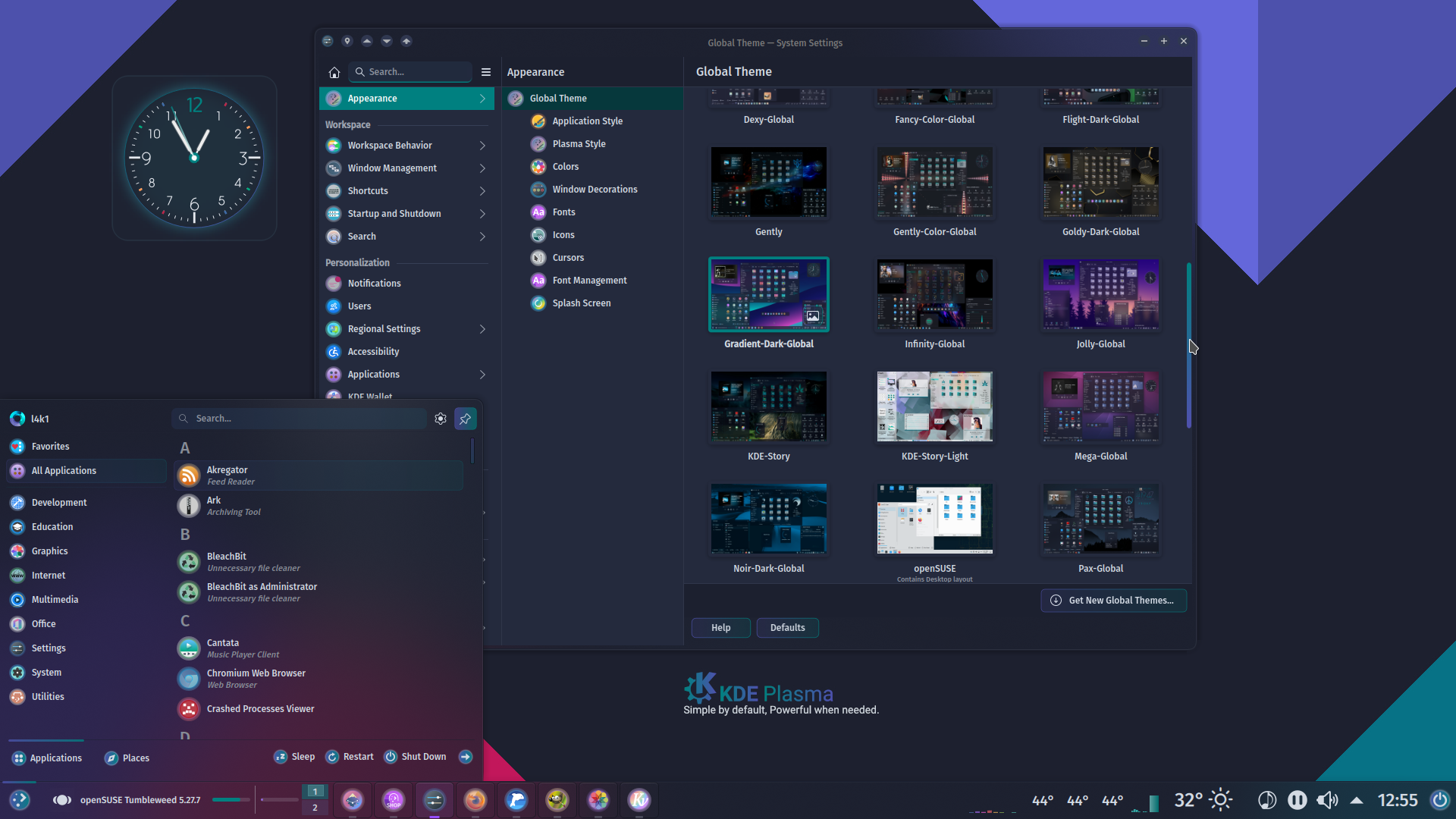
Task: Launch GIMP from the taskbar
Action: tap(557, 800)
